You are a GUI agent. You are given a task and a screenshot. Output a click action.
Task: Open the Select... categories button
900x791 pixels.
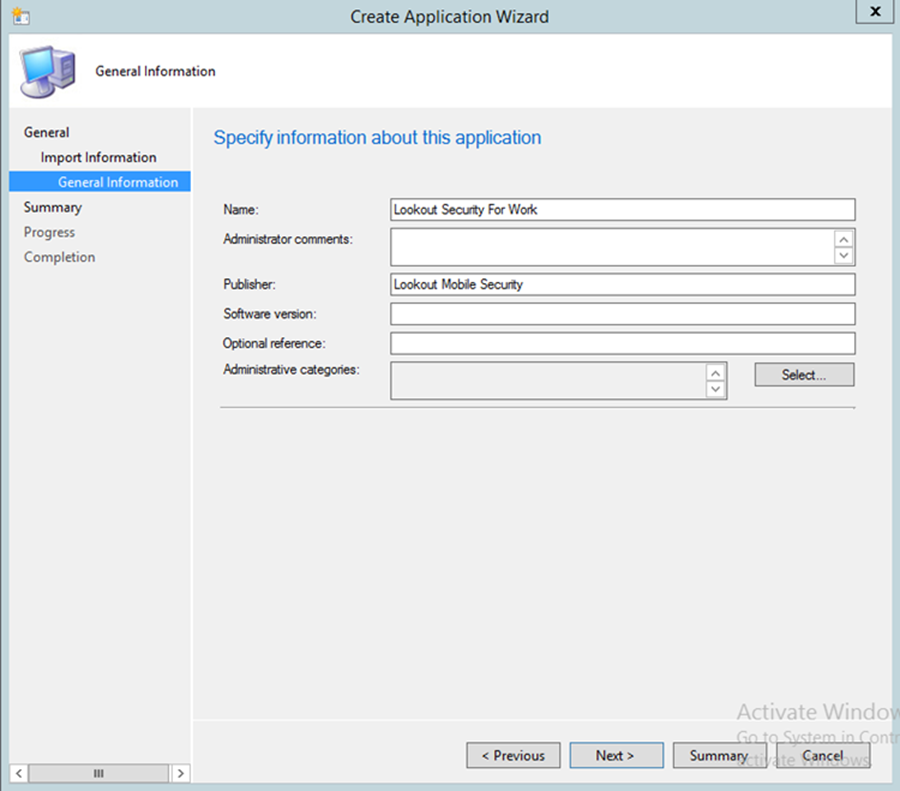[804, 375]
